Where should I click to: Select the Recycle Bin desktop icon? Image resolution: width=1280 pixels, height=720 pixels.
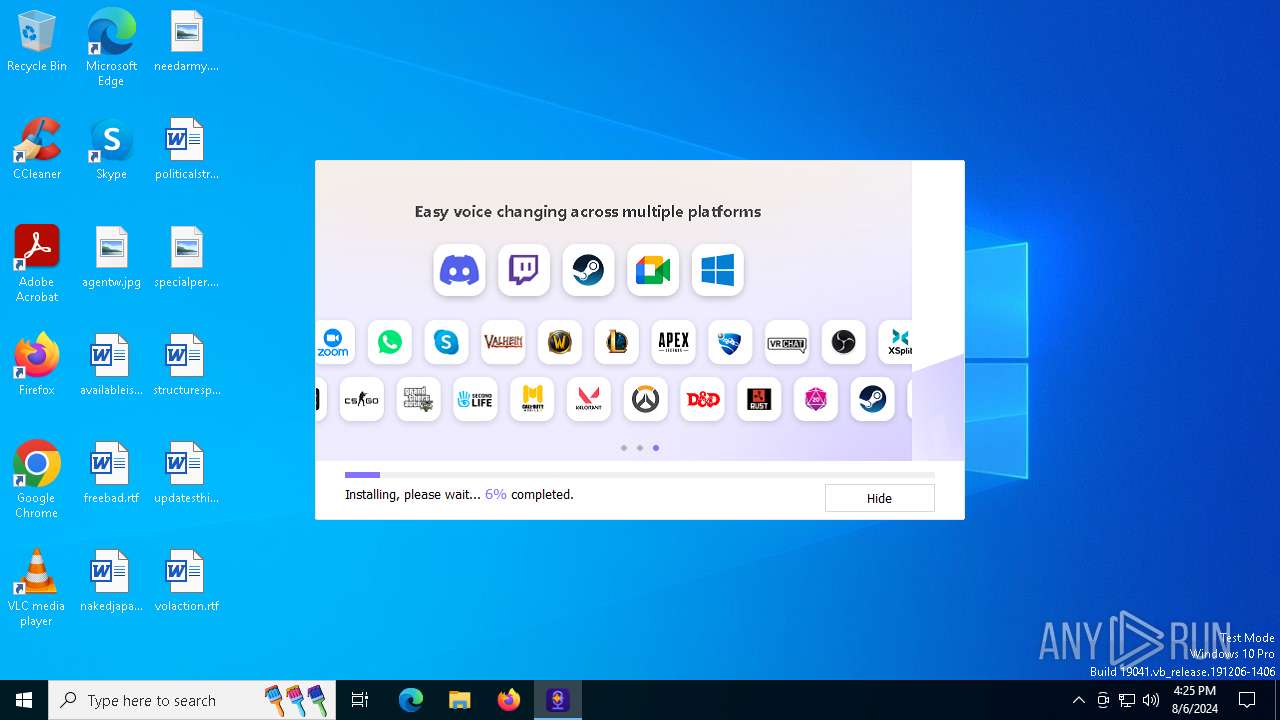(37, 42)
